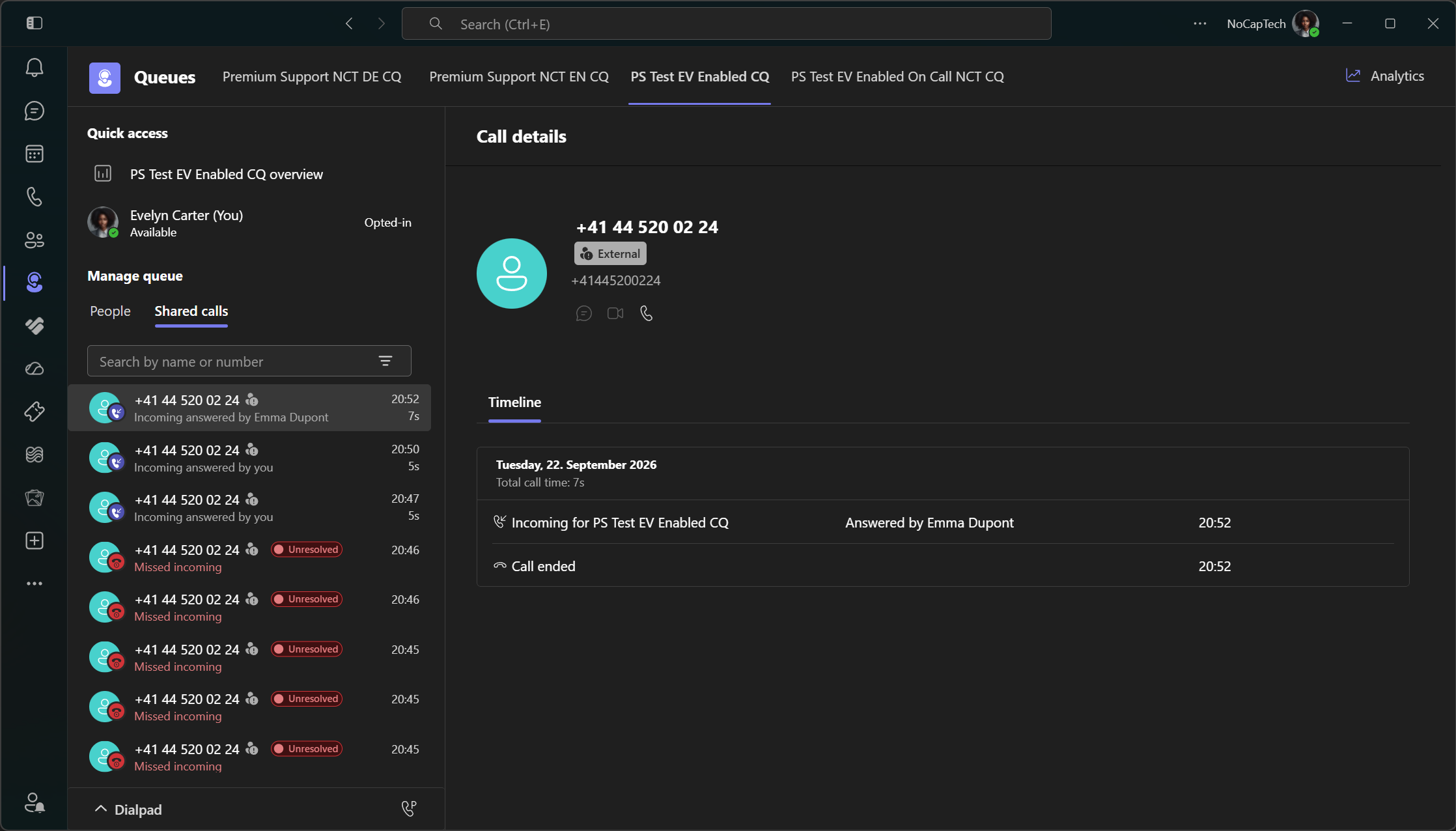Call the number via phone icon in details
This screenshot has height=831, width=1456.
[x=647, y=314]
